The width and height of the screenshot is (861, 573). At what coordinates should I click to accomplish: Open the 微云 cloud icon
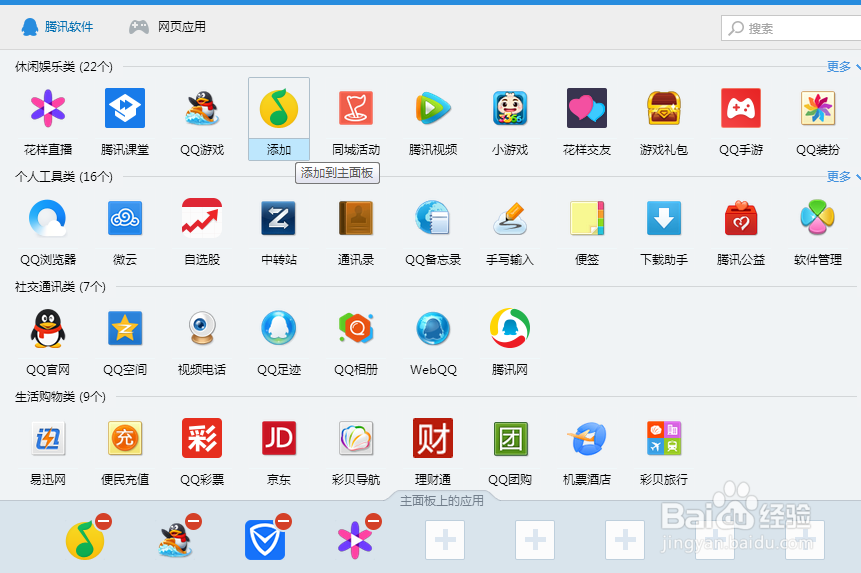(125, 218)
